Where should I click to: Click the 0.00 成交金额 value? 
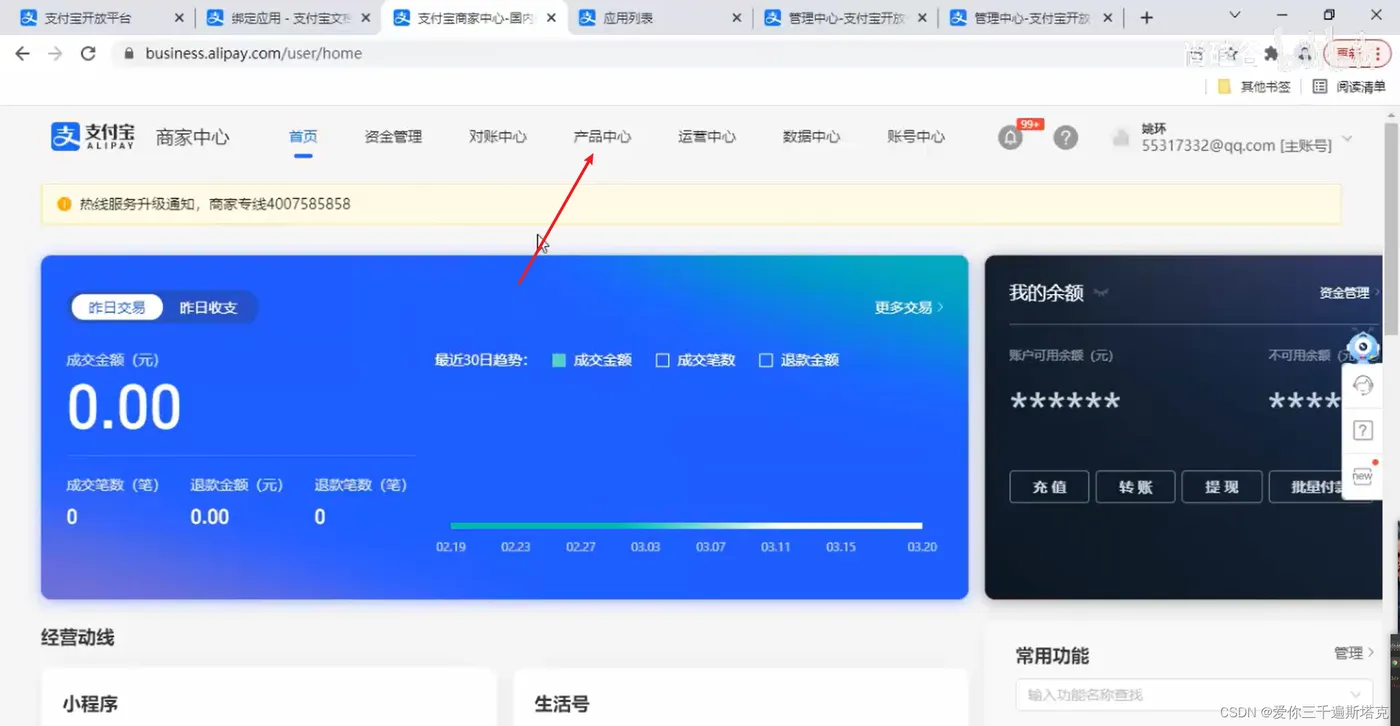[124, 407]
